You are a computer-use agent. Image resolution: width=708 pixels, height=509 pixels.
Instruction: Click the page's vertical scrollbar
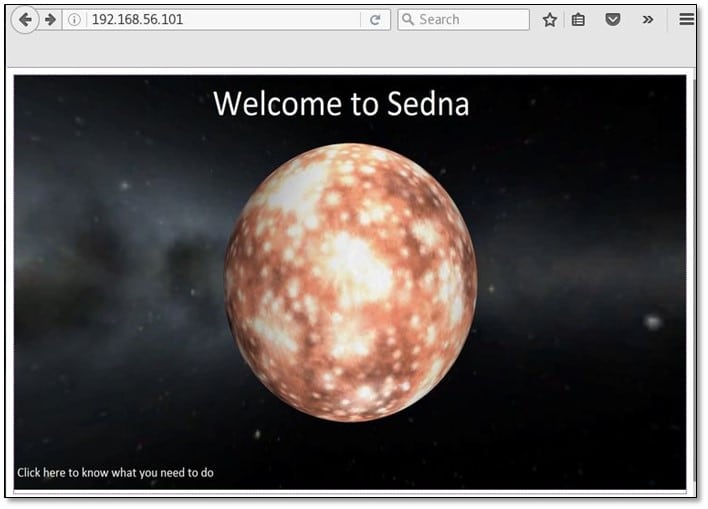[x=692, y=280]
